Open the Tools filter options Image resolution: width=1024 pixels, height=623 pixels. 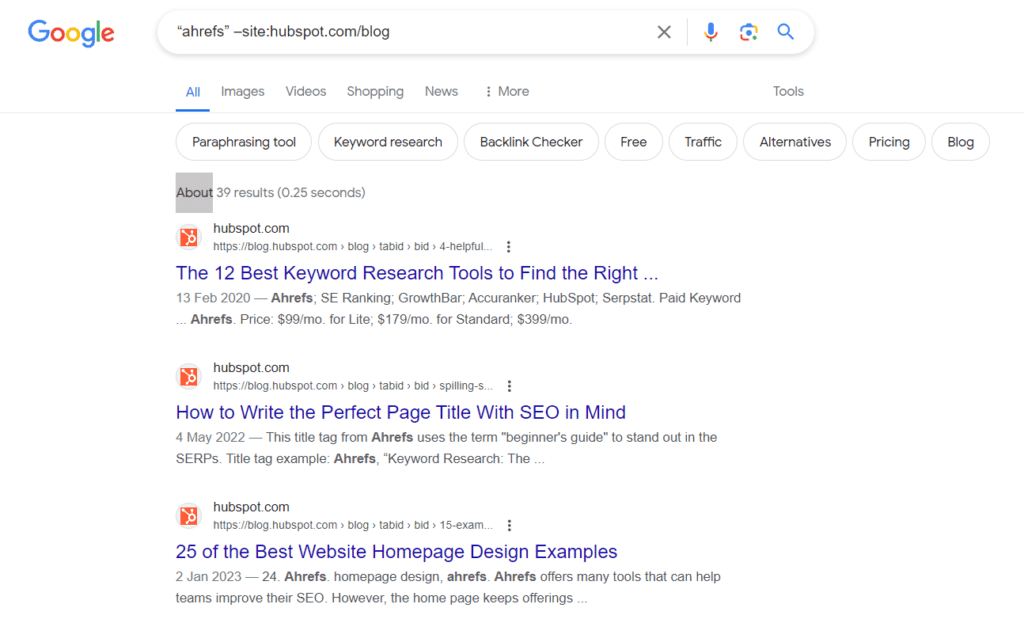(788, 91)
